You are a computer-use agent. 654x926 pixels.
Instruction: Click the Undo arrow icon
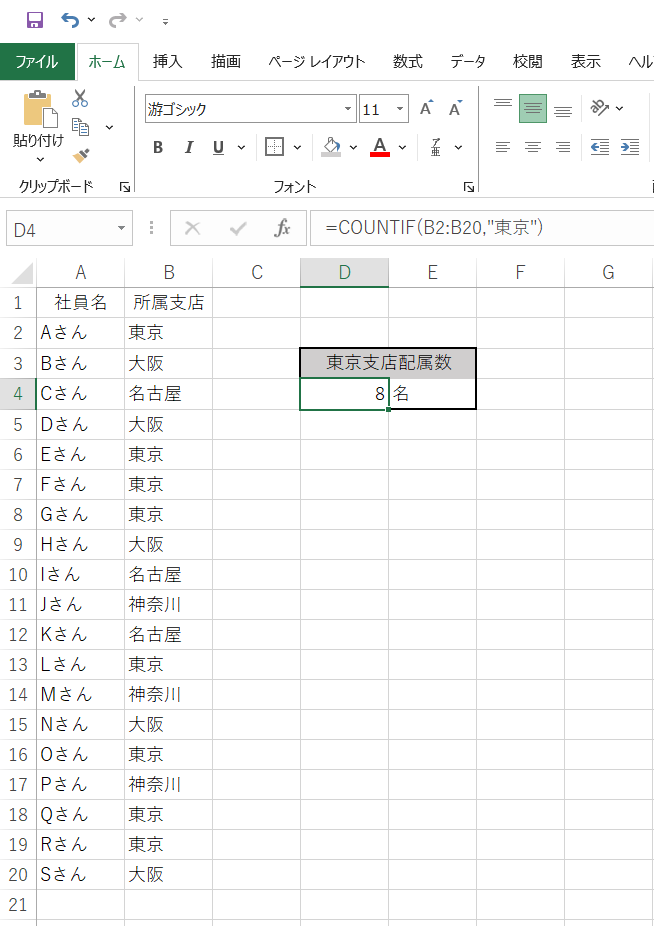coord(70,20)
